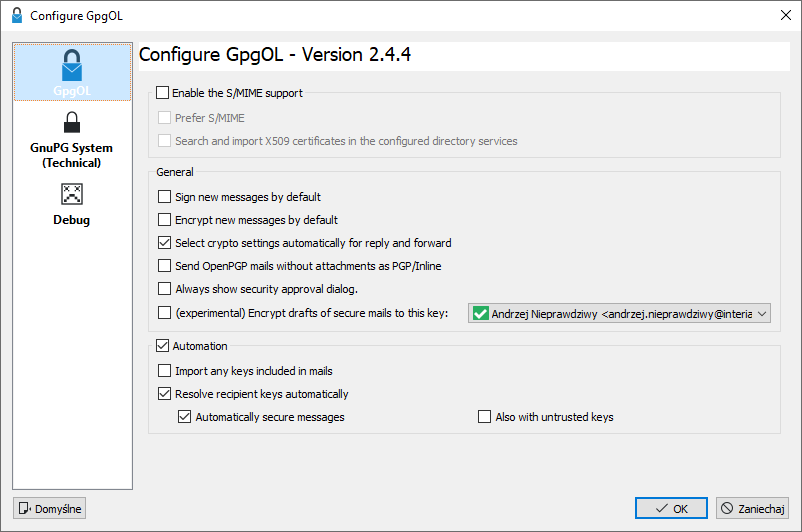The width and height of the screenshot is (802, 532).
Task: Click the OK button
Action: pos(671,508)
